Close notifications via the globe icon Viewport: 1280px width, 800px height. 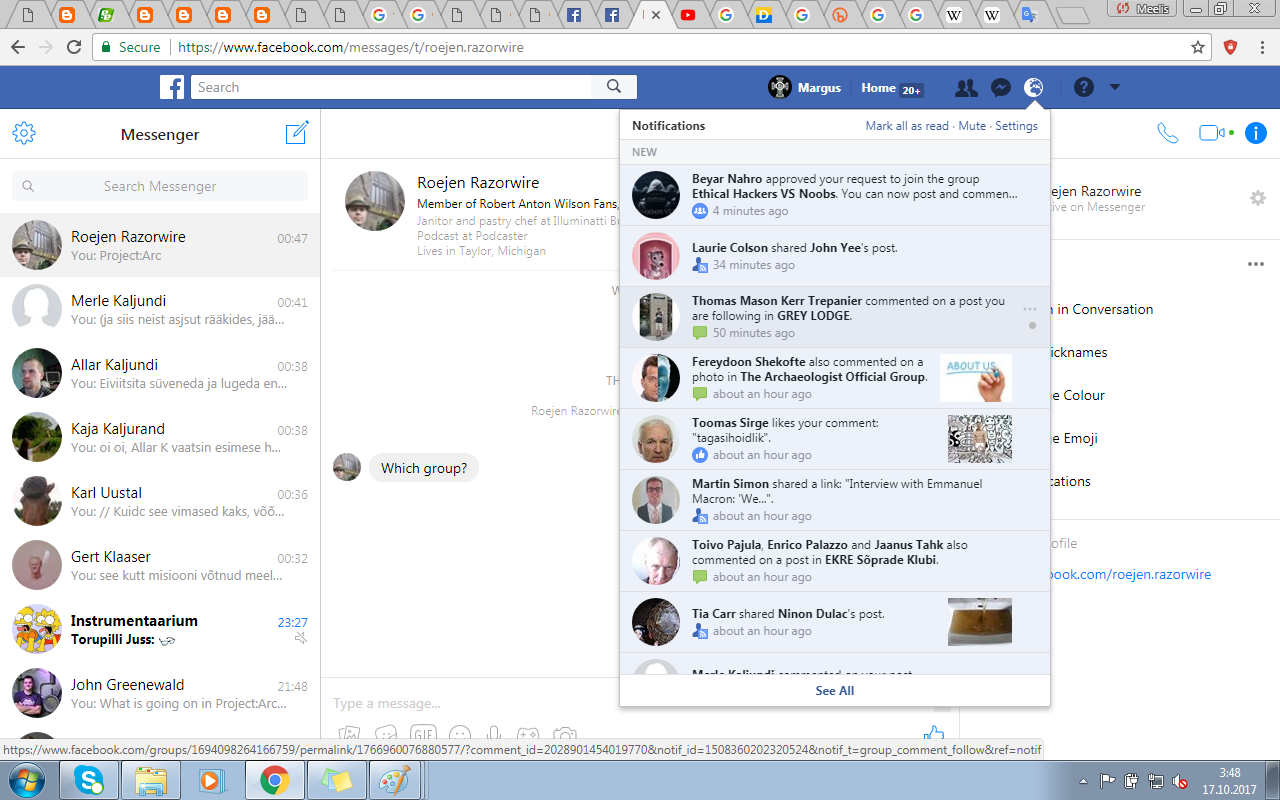coord(1034,88)
